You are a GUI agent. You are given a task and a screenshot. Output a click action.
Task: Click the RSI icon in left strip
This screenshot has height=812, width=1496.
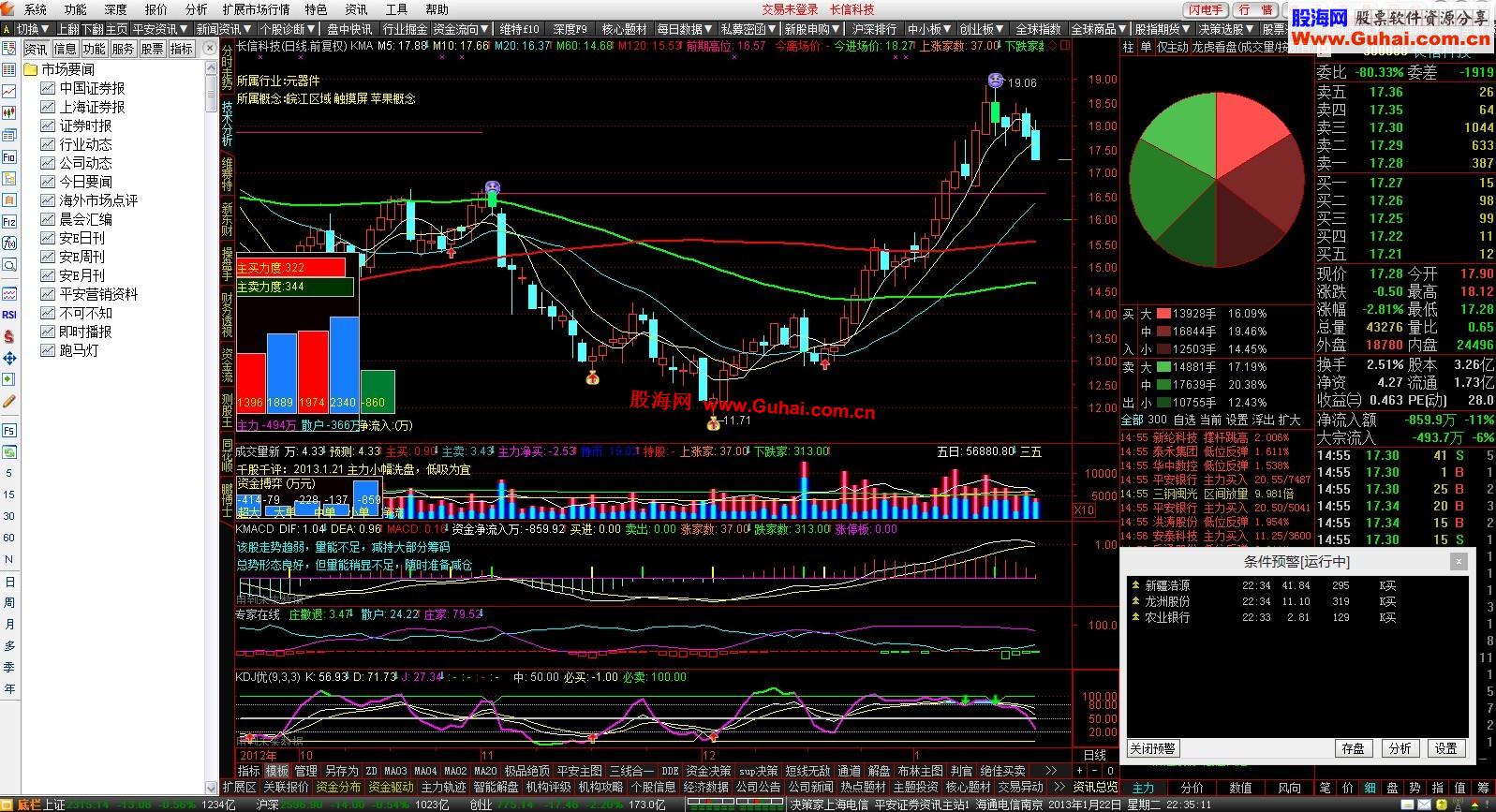click(x=8, y=315)
